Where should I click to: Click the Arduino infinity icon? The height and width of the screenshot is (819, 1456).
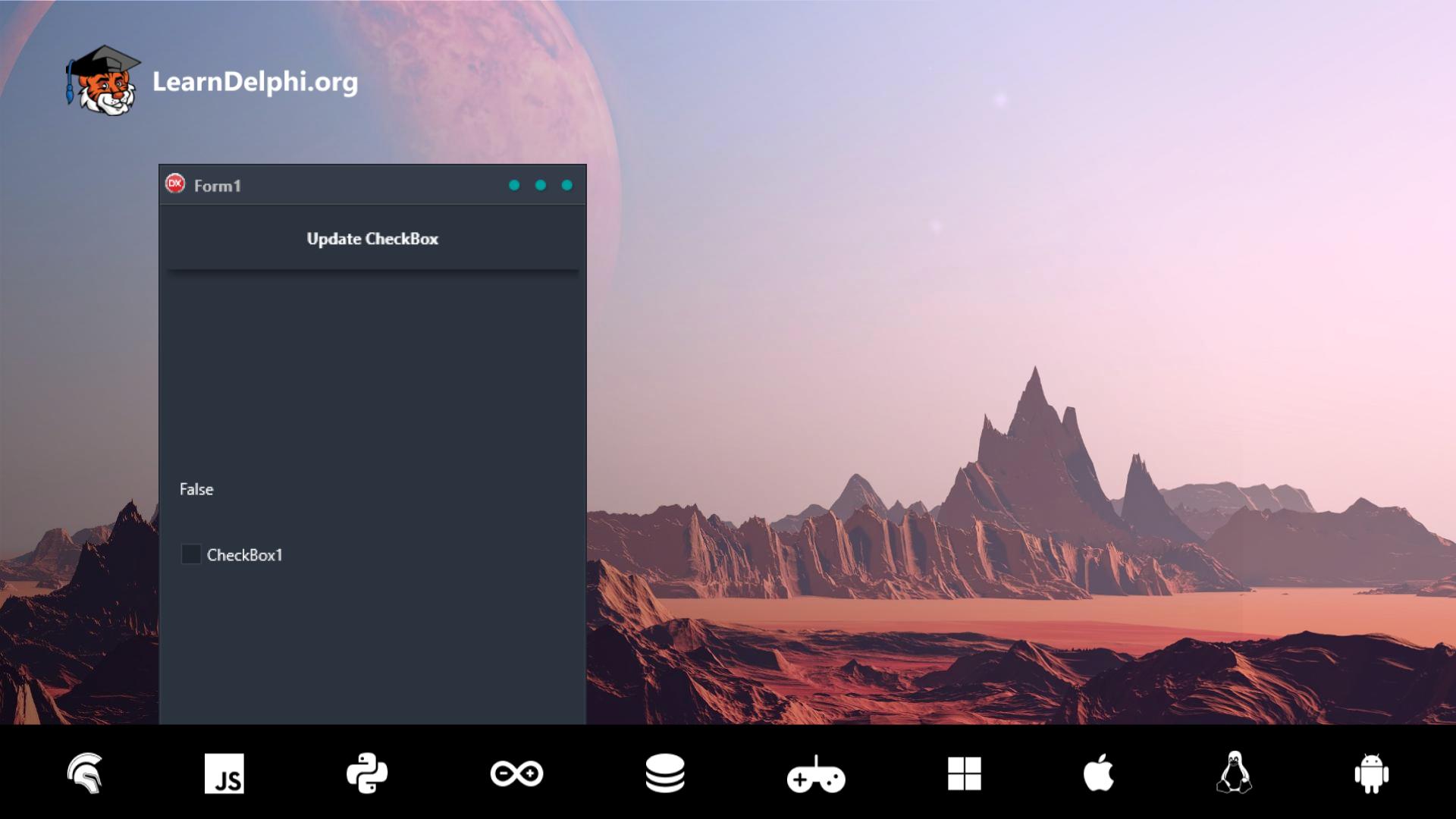point(516,773)
